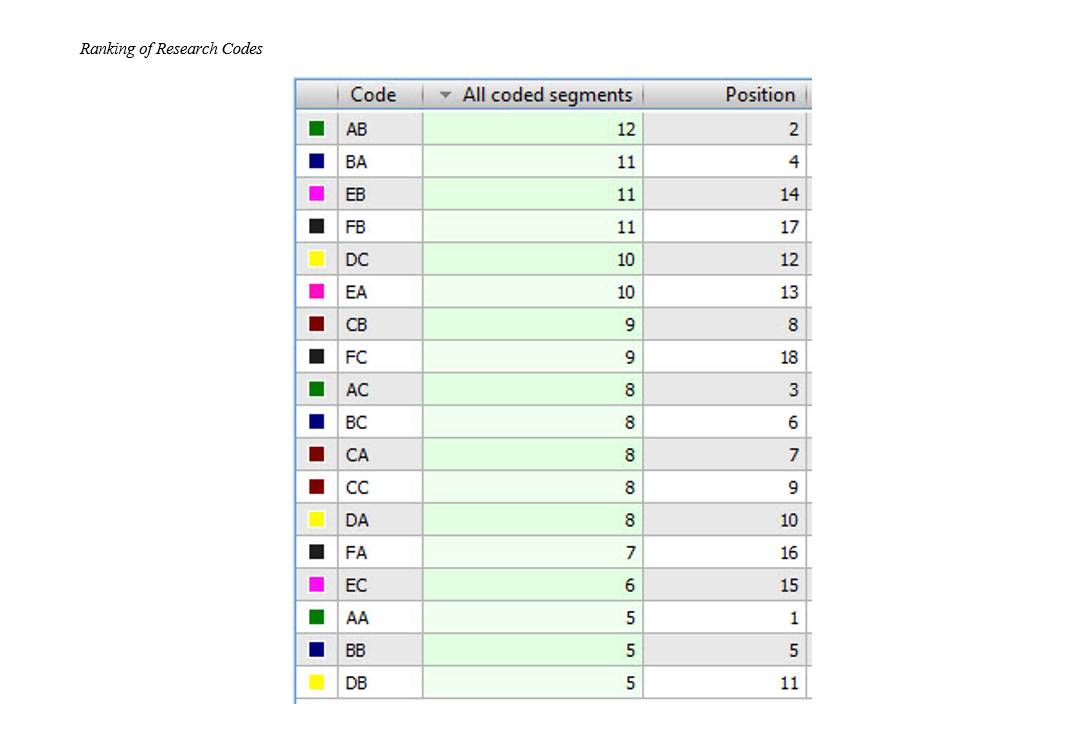1084x754 pixels.
Task: Select the black swatch for code FB
Action: [x=317, y=226]
